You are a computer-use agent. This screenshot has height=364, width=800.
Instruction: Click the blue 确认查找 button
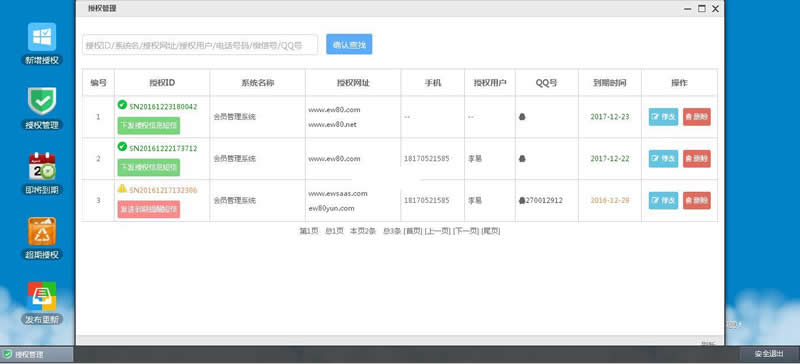click(349, 44)
